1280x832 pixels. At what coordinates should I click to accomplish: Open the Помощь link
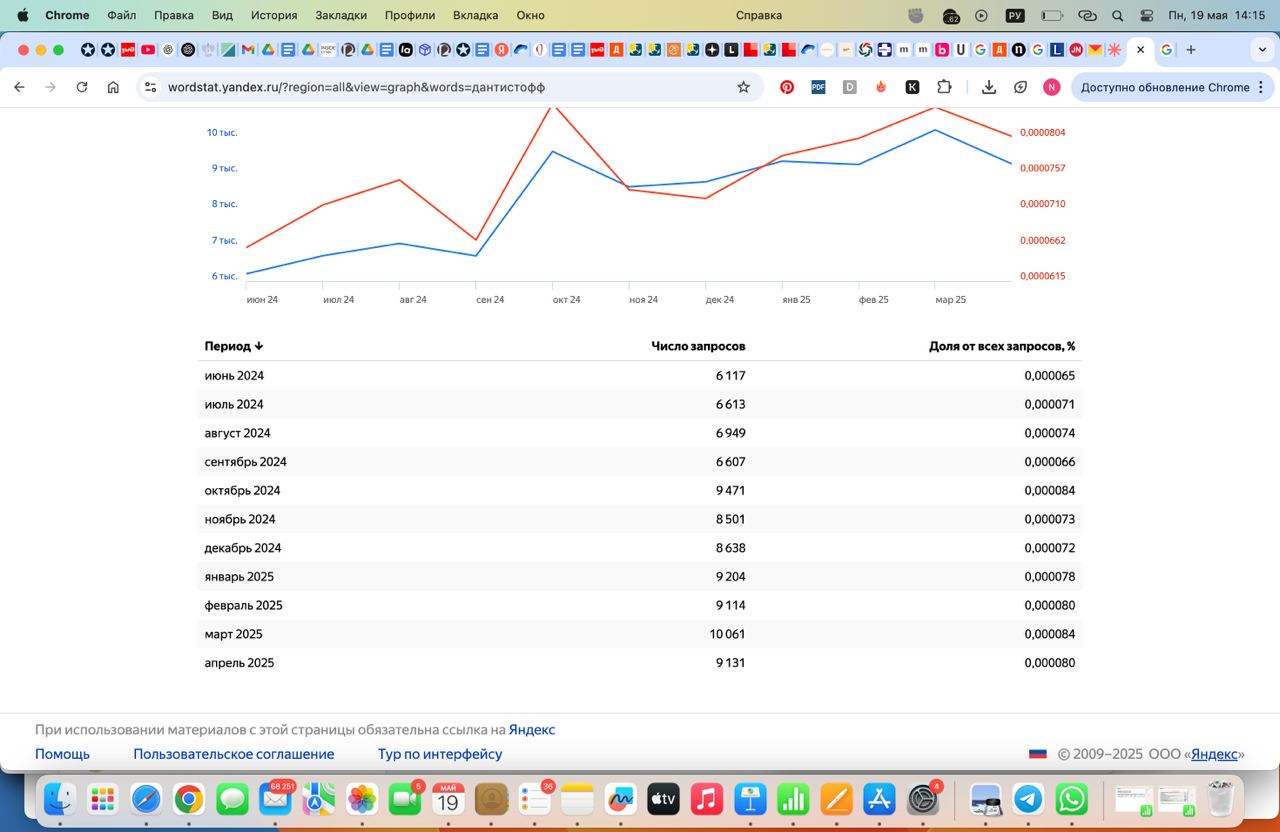pos(62,754)
